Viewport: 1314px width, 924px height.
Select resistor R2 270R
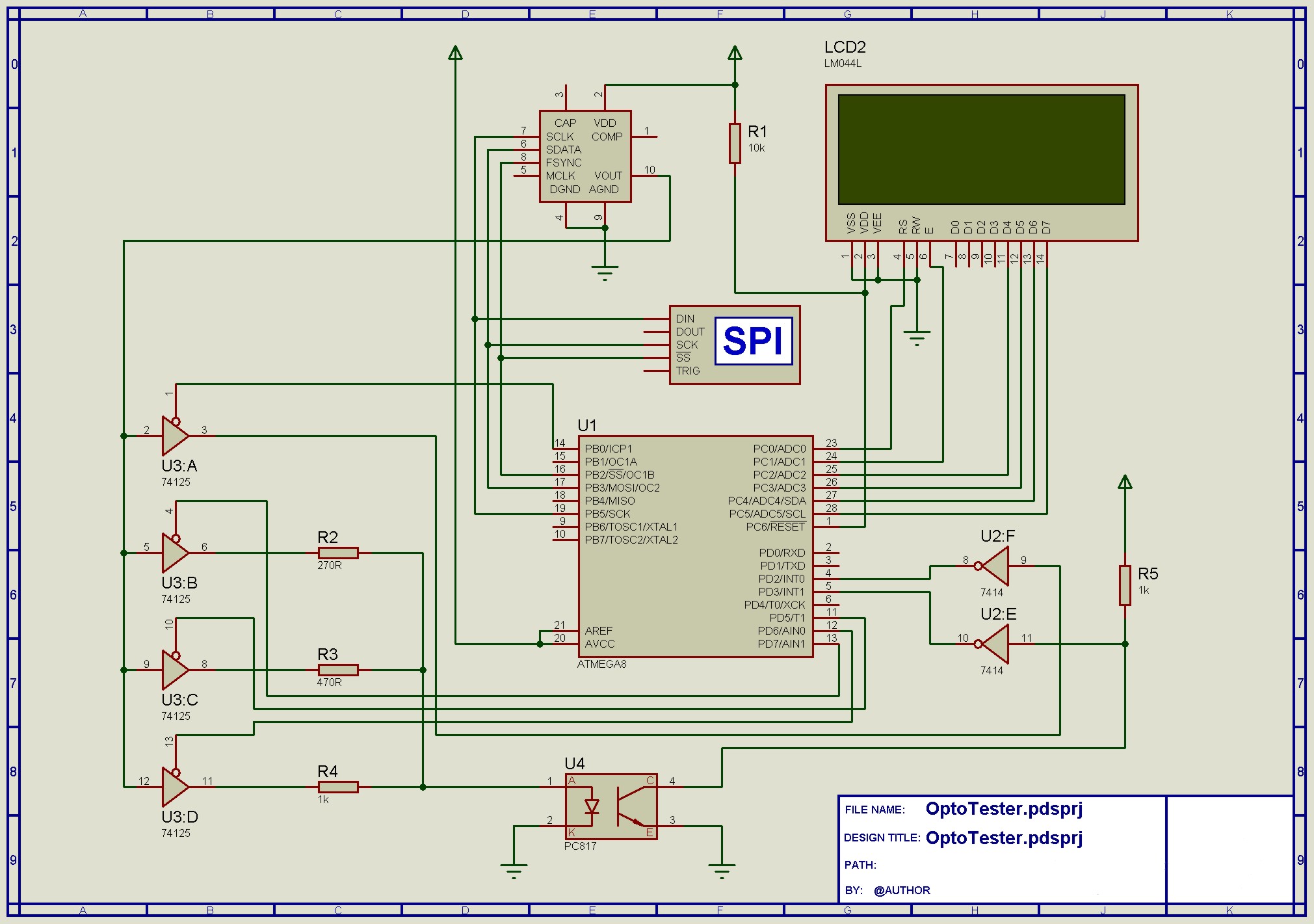[x=338, y=553]
